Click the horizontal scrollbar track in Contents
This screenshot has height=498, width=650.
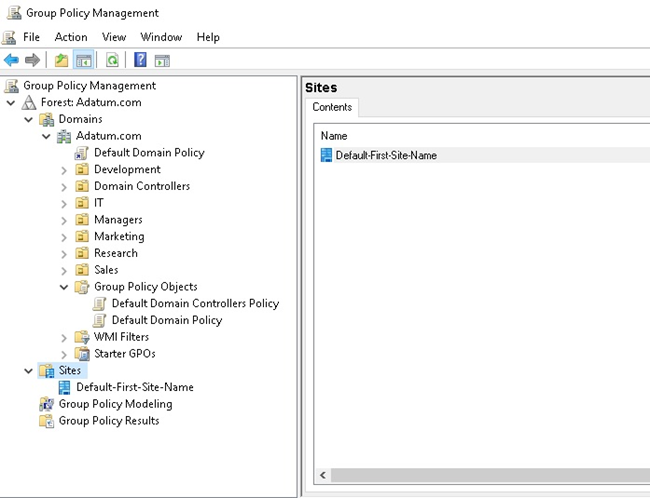[490, 475]
